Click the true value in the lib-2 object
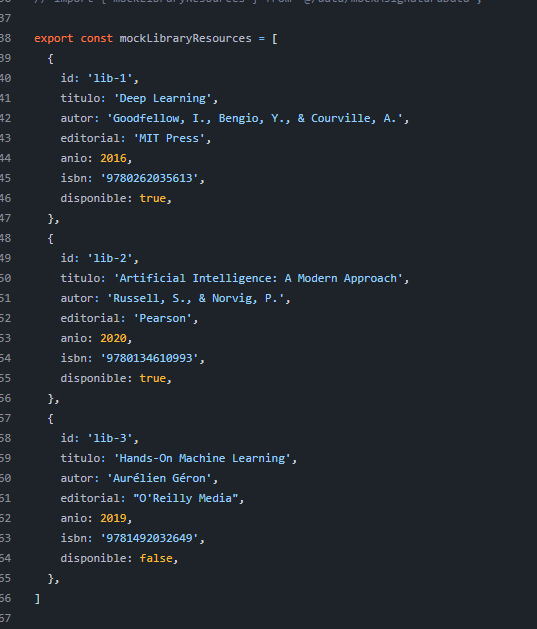Screen dimensions: 537x629 coord(153,378)
